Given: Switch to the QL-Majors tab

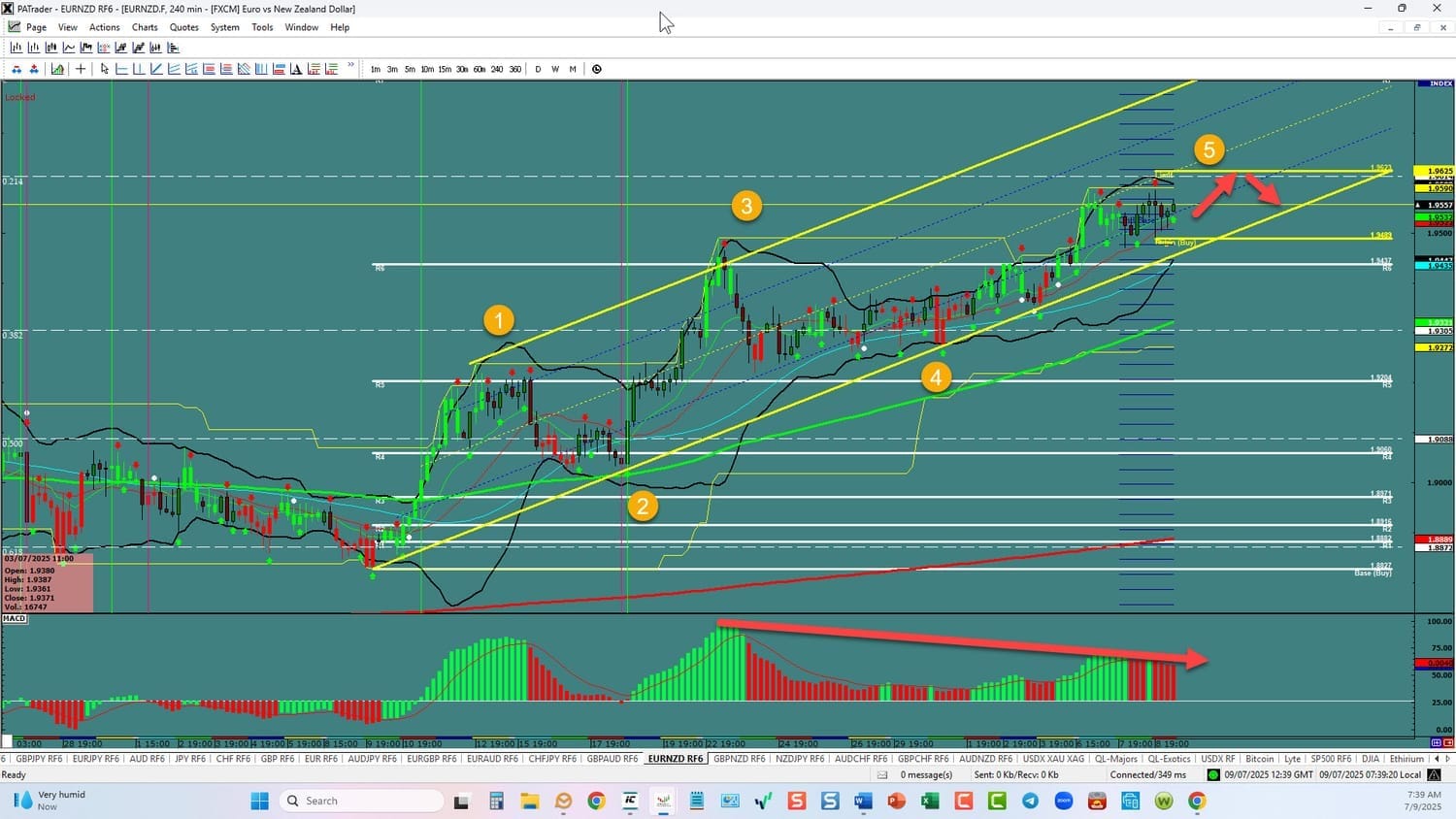Looking at the screenshot, I should 1115,759.
